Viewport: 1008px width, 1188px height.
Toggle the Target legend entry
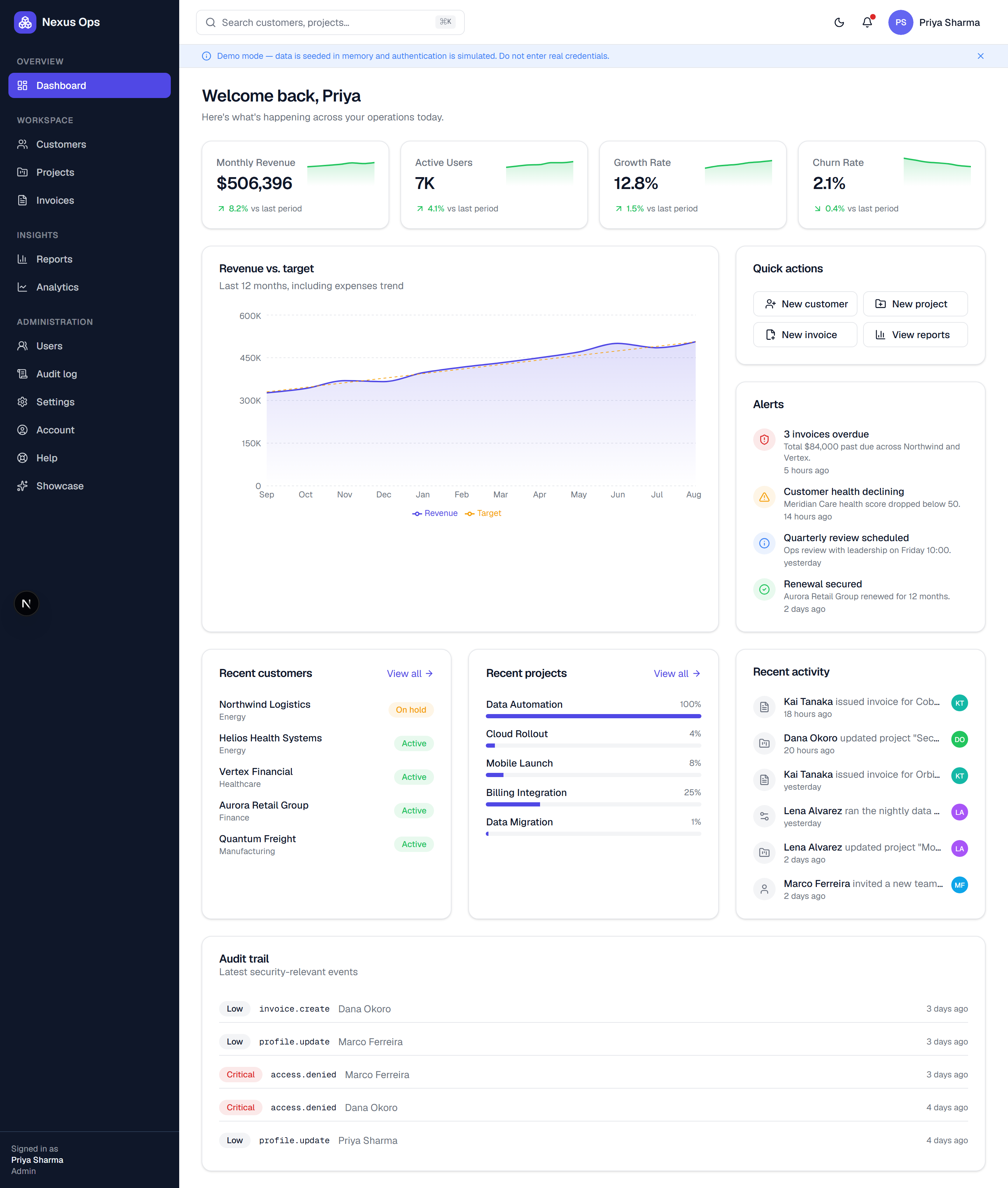point(483,513)
